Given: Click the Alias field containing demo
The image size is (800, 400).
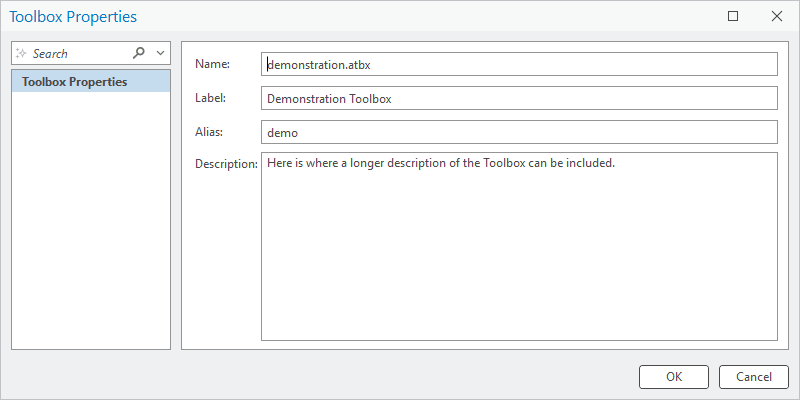Looking at the screenshot, I should click(x=519, y=132).
